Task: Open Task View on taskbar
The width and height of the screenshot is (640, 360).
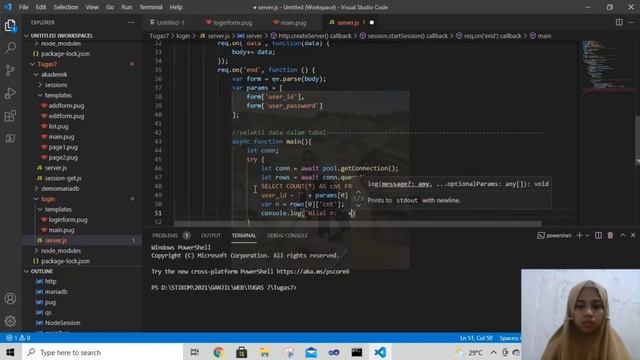Action: tap(195, 352)
